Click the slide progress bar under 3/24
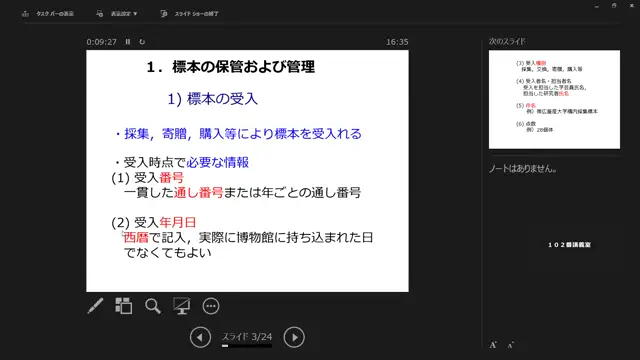640x360 pixels. [247, 346]
